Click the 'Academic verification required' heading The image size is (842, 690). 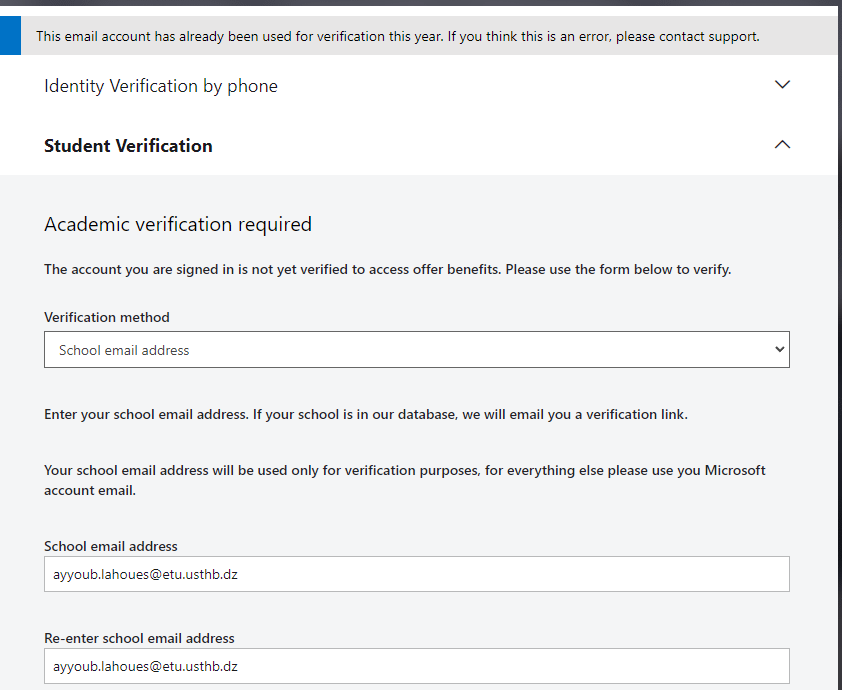178,224
